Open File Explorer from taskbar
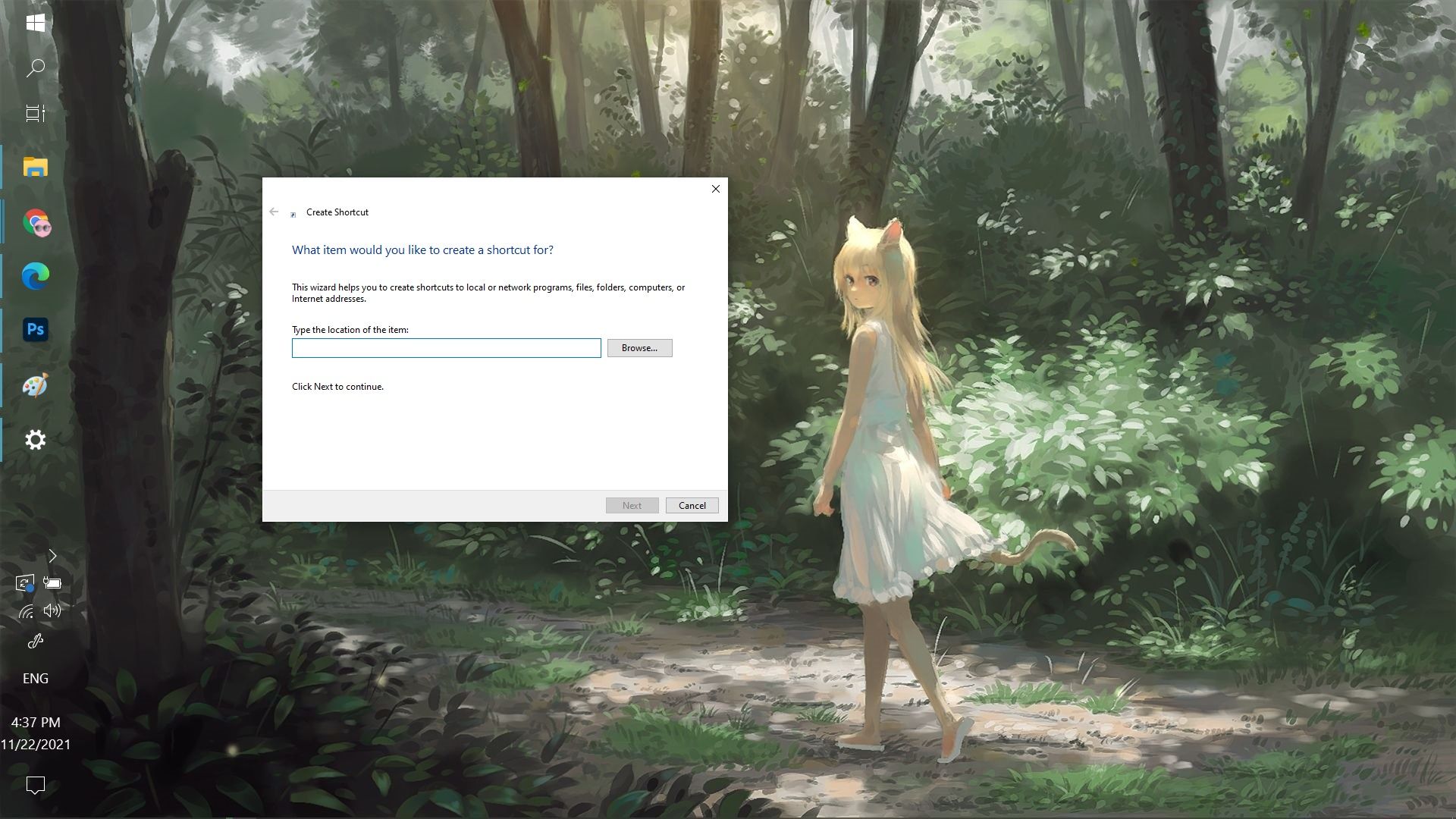 36,166
